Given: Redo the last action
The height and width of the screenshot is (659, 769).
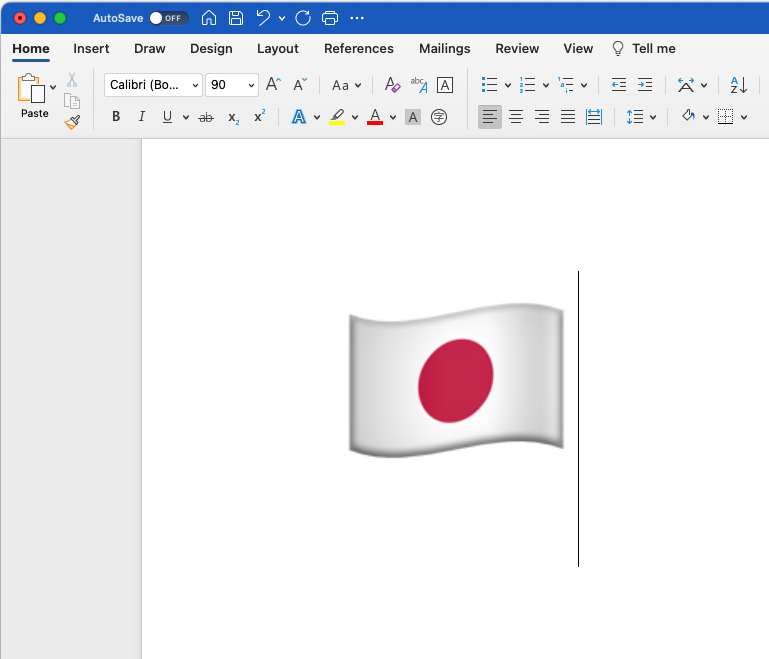Looking at the screenshot, I should 303,18.
